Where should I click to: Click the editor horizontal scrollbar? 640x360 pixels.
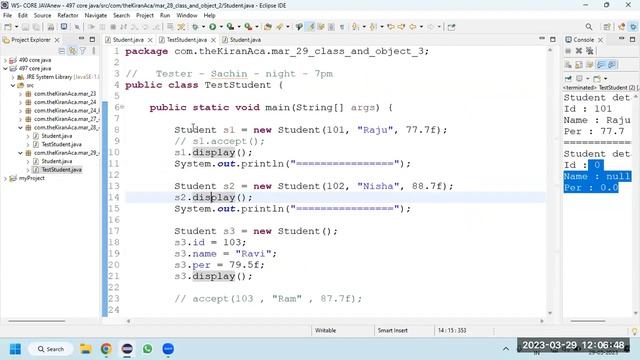[335, 321]
